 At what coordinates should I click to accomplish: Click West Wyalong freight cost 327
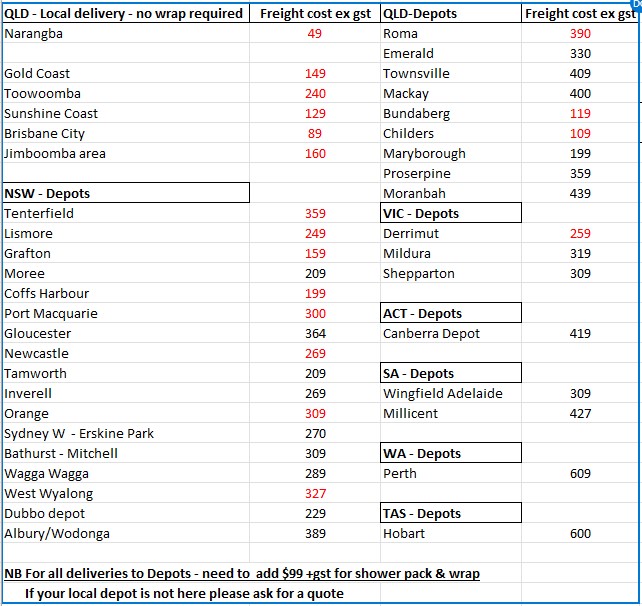(x=315, y=494)
